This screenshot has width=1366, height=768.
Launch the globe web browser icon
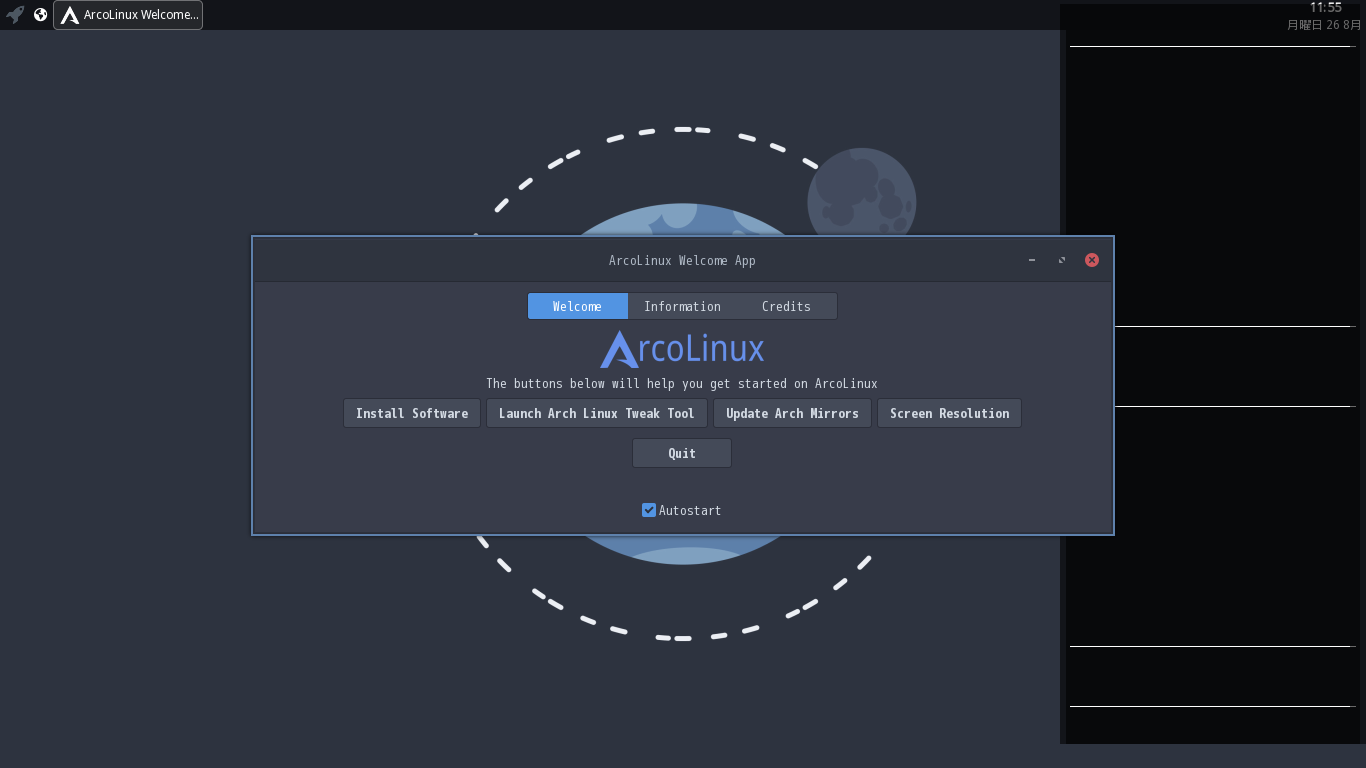[40, 15]
